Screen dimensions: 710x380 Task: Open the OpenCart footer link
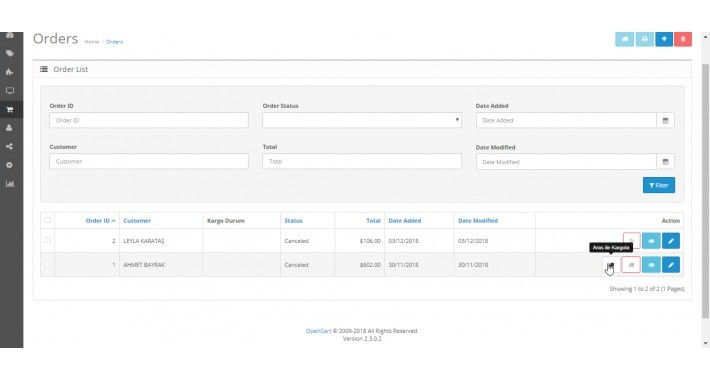318,331
